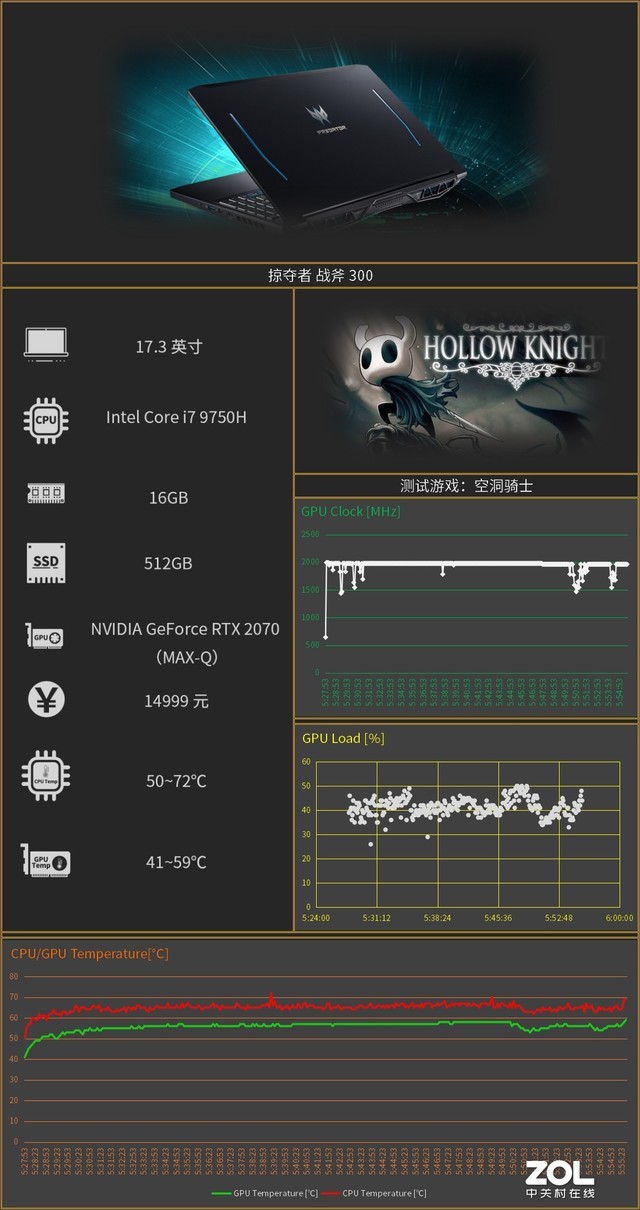Click the 5:45:36 axis label on GPU Load
The height and width of the screenshot is (1210, 640).
497,917
